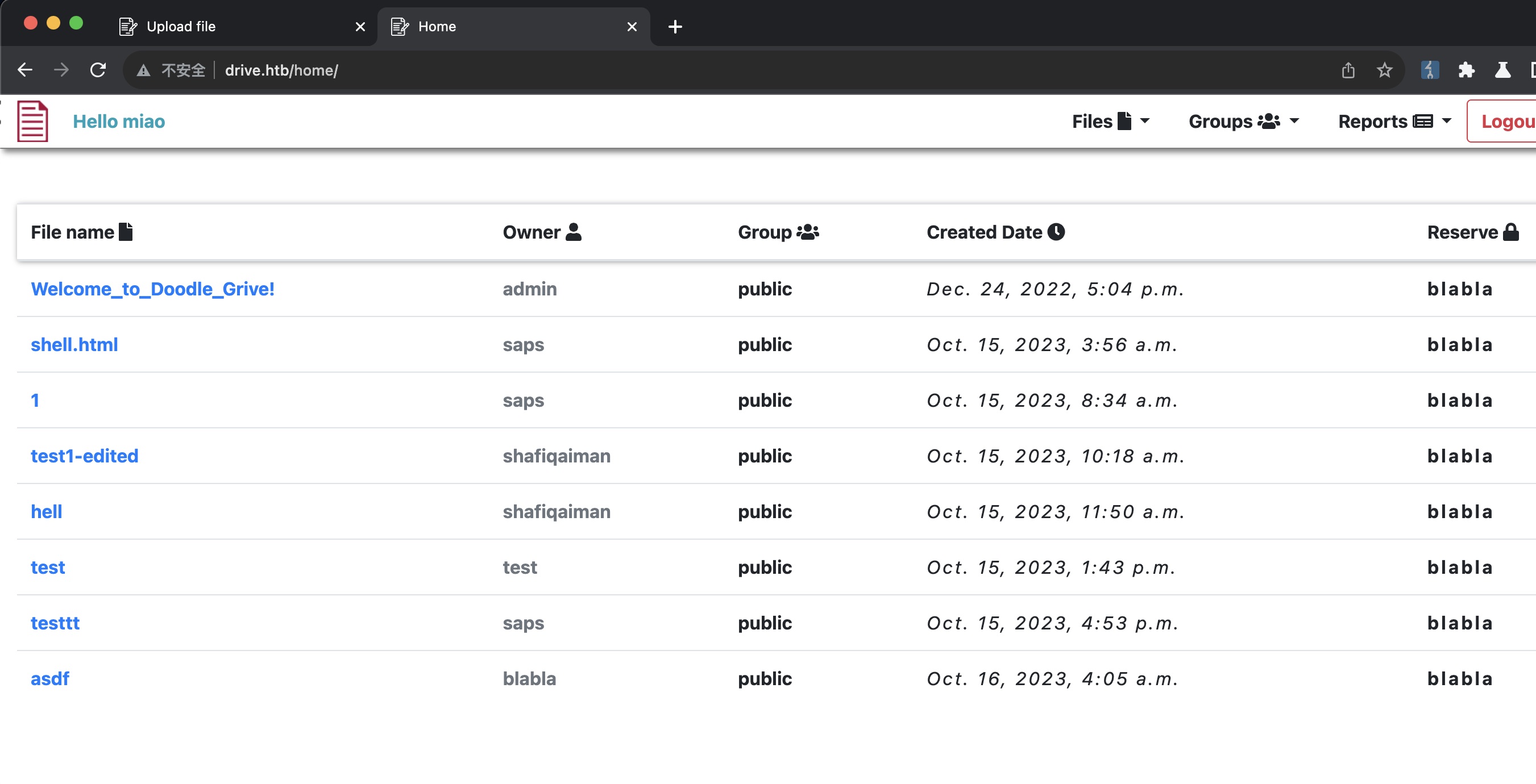Open the Welcome_to_Doodle_Grive! file link
1536x784 pixels.
[152, 289]
